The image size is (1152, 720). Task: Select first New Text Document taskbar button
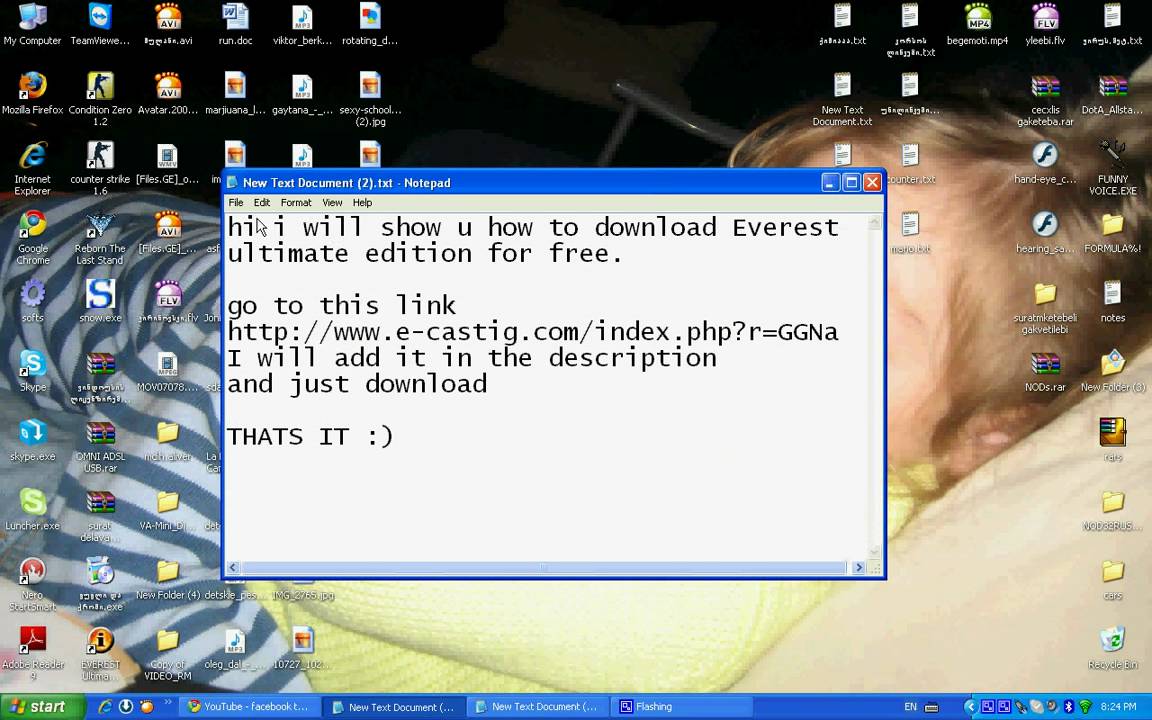393,707
